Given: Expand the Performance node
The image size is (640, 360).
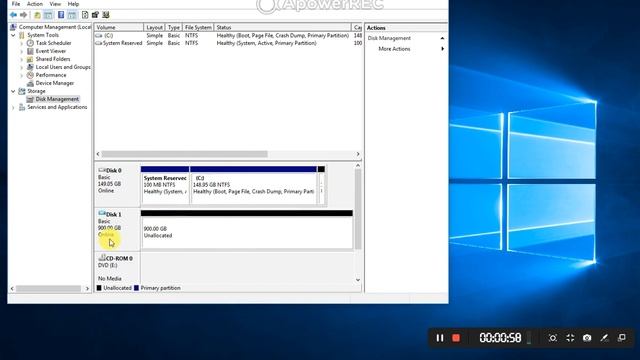Looking at the screenshot, I should (22, 76).
